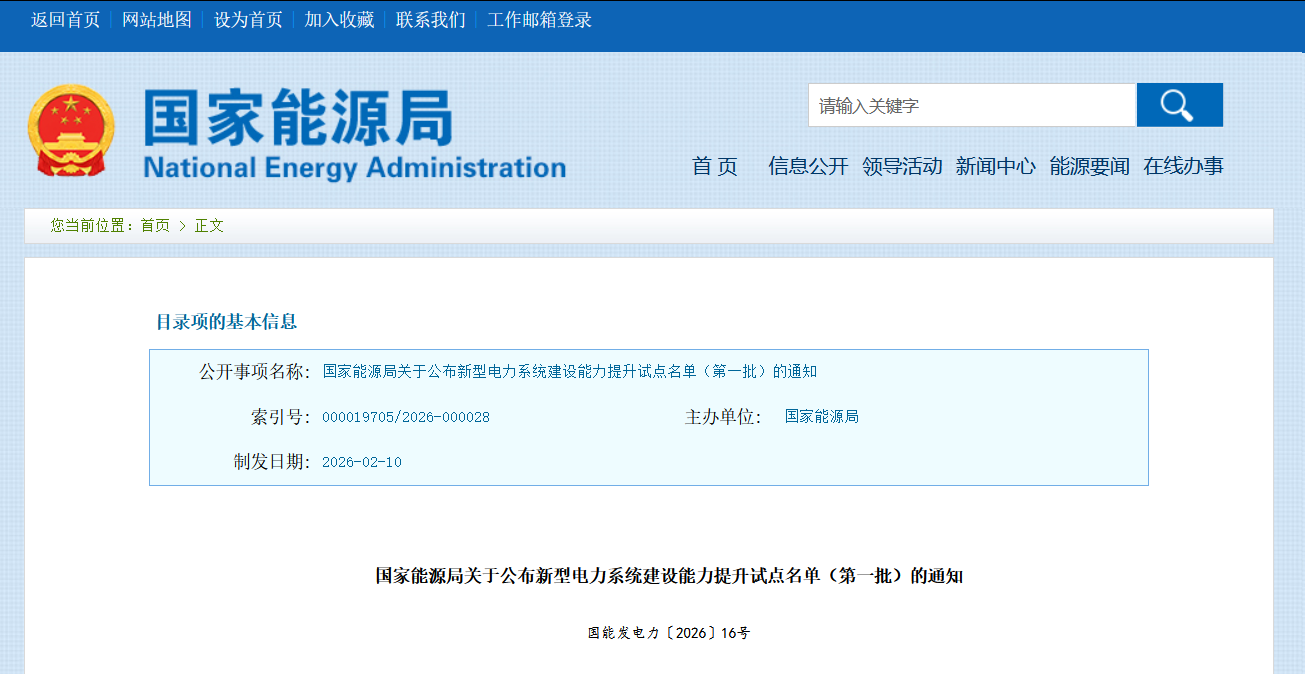Open the 网站地图 link
The image size is (1305, 674).
157,20
